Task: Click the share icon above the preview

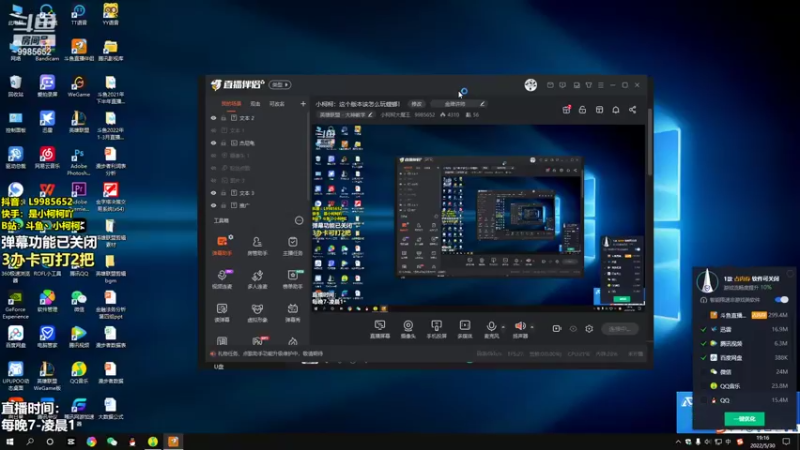Action: [633, 110]
